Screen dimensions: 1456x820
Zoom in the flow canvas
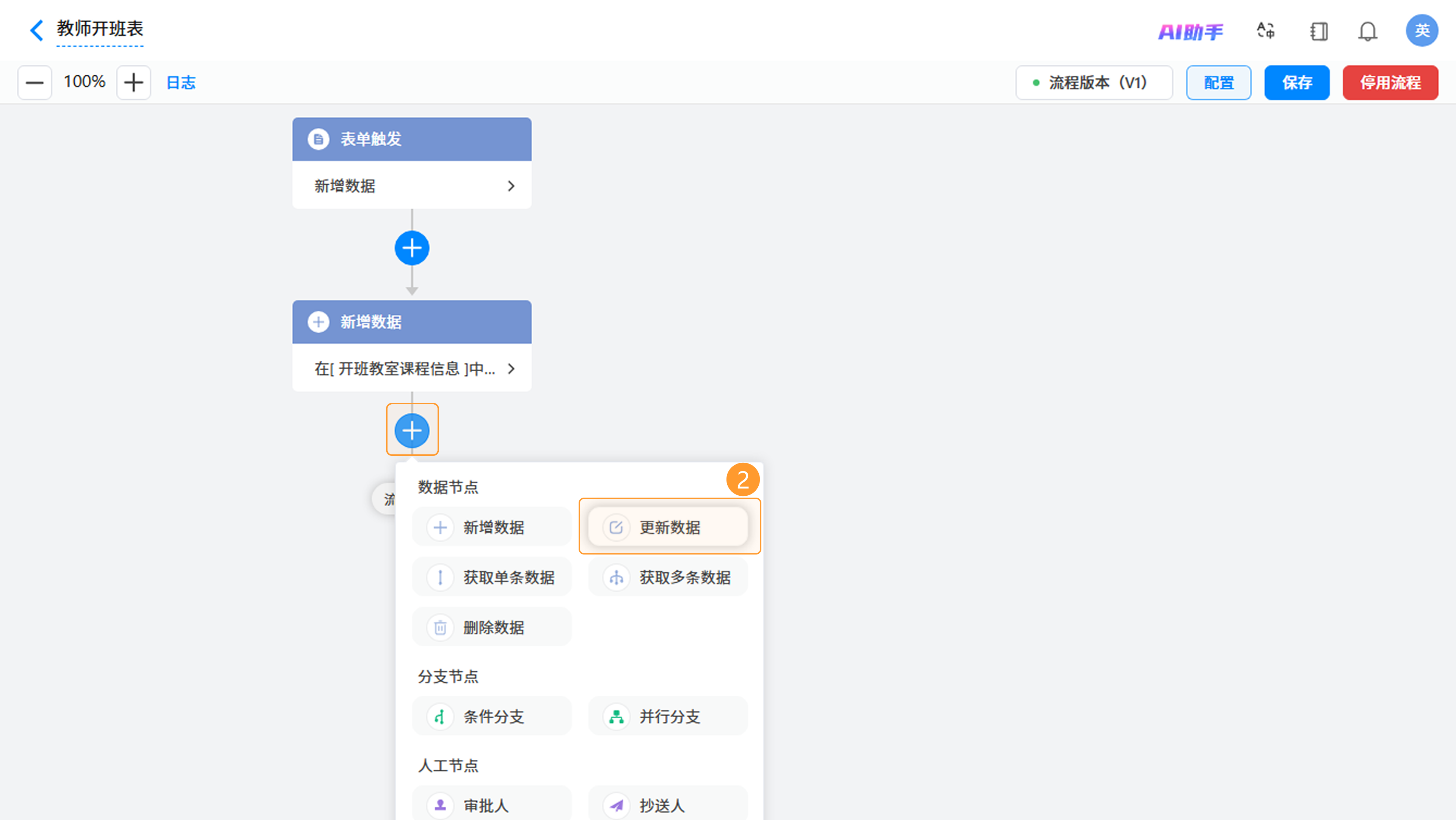tap(133, 83)
